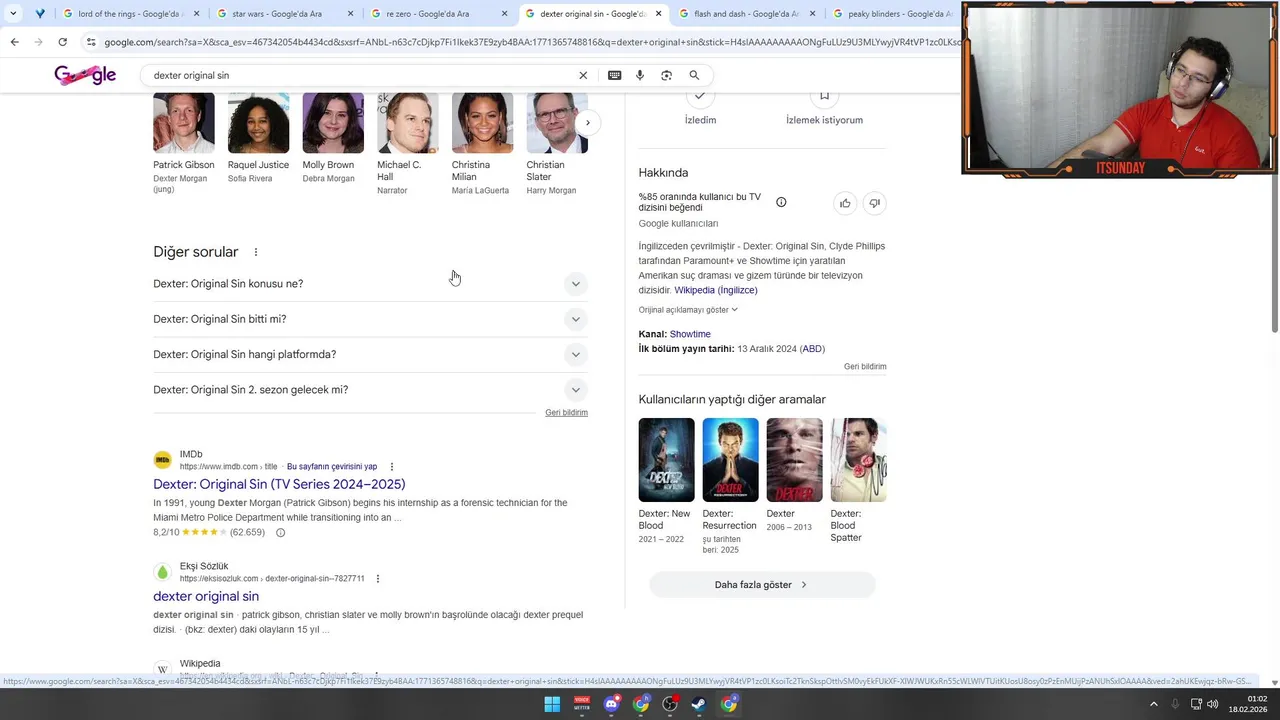
Task: Expand "Orijinal açıklamayı göster"
Action: point(688,310)
